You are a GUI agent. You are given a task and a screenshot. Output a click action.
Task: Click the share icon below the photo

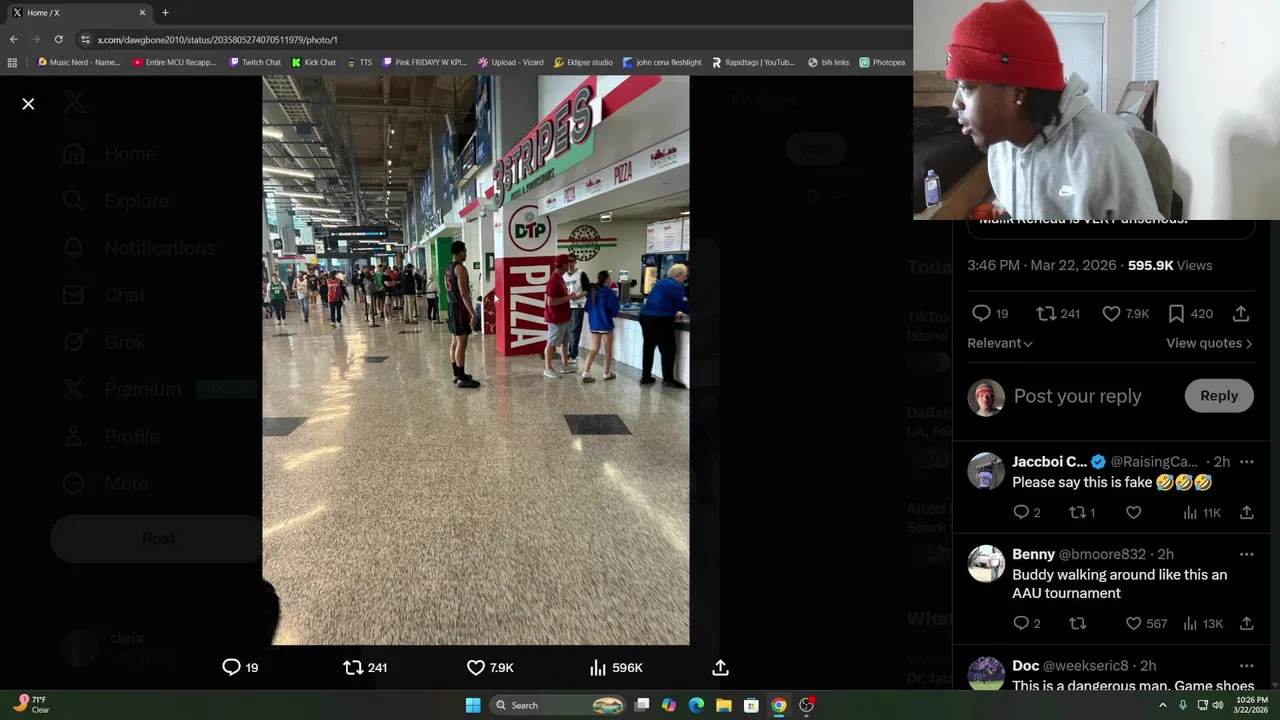[720, 667]
